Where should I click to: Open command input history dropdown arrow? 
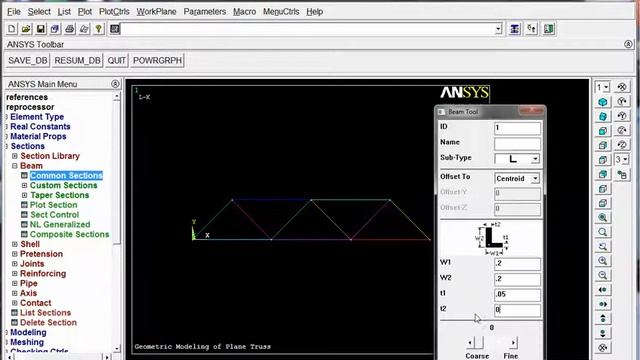[x=498, y=29]
